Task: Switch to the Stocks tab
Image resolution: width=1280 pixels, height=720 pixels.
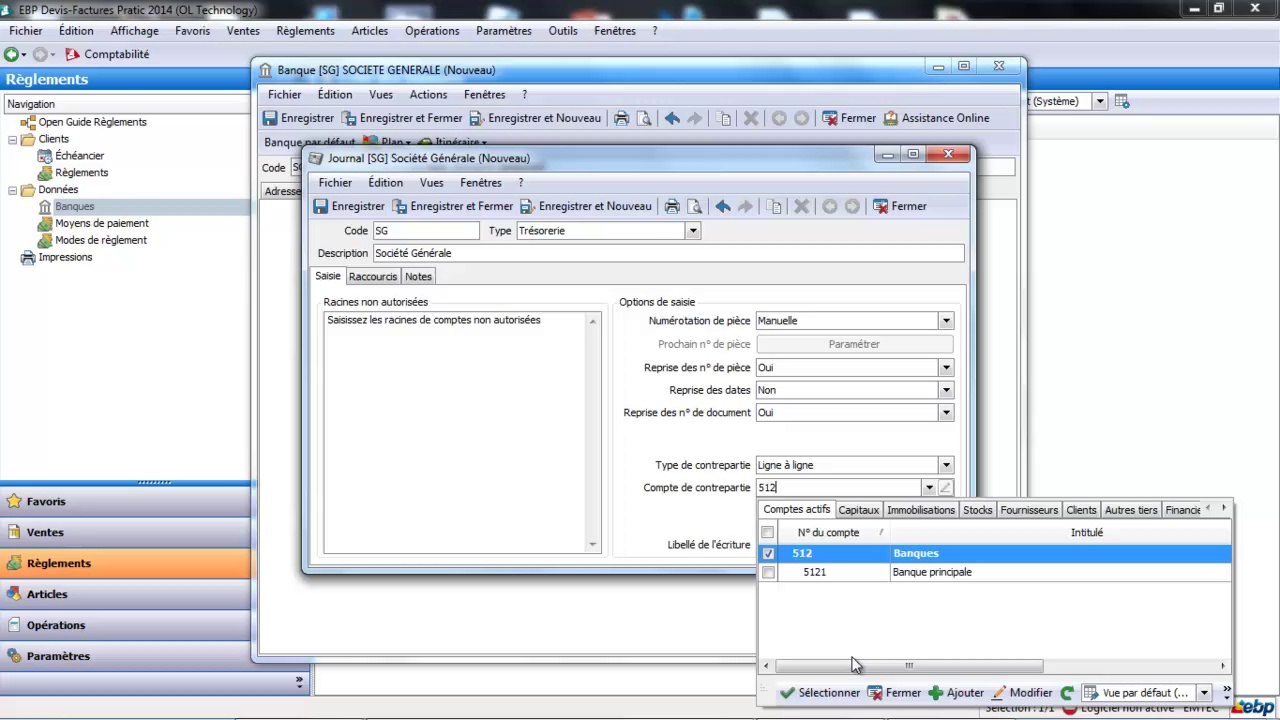Action: point(978,510)
